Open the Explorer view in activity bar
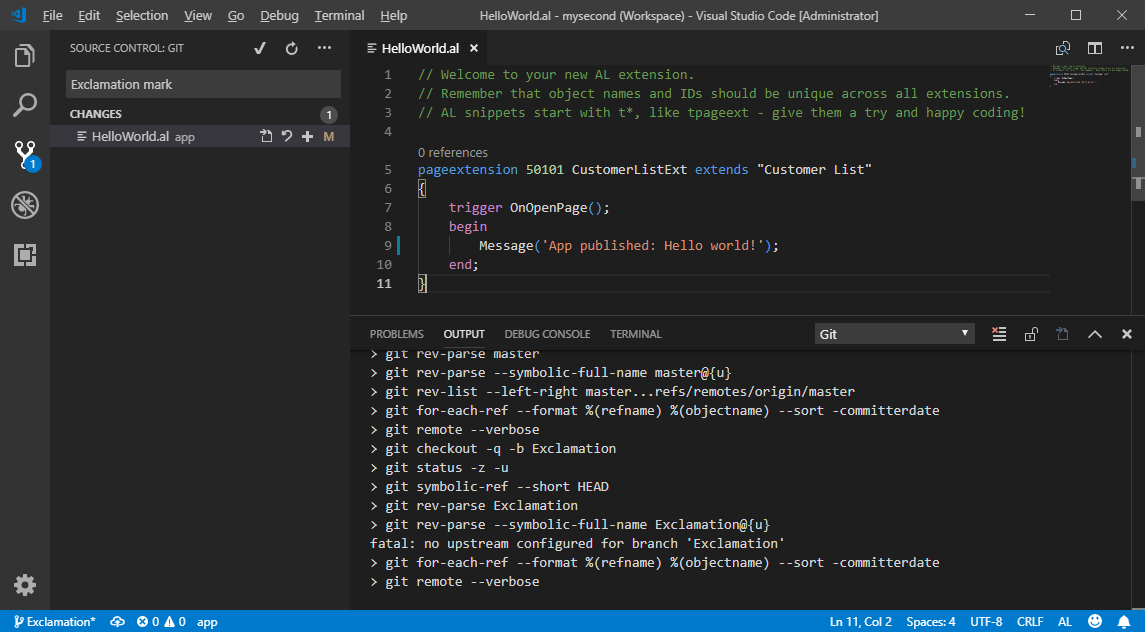This screenshot has height=632, width=1145. click(25, 56)
